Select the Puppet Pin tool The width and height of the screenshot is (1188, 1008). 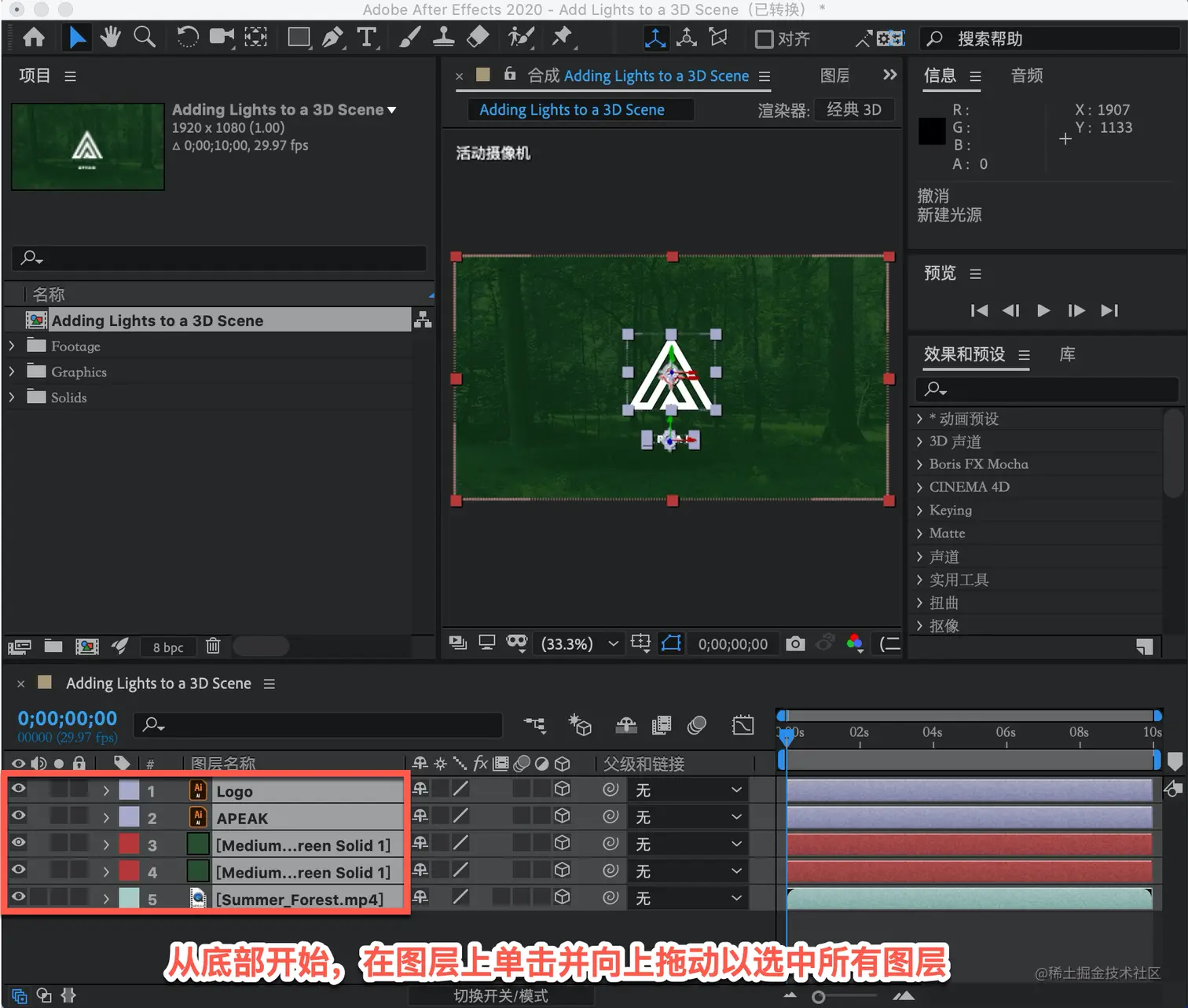click(562, 38)
